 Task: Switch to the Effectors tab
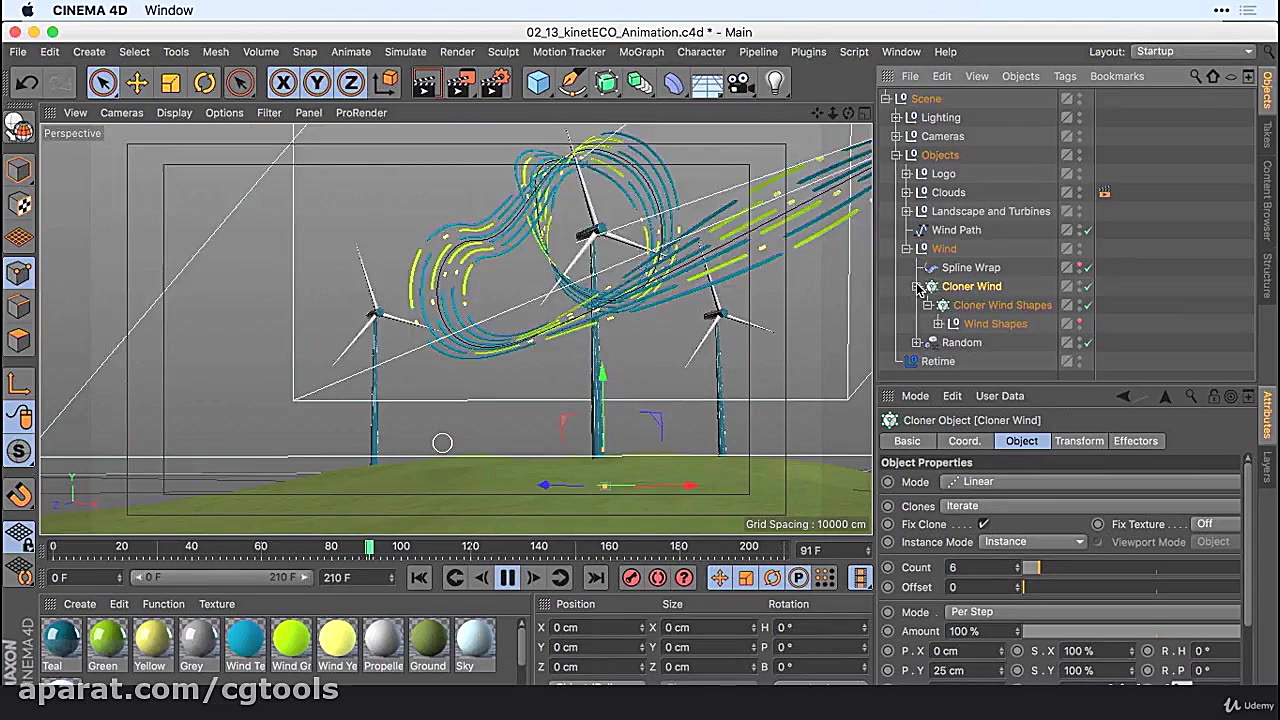point(1135,441)
